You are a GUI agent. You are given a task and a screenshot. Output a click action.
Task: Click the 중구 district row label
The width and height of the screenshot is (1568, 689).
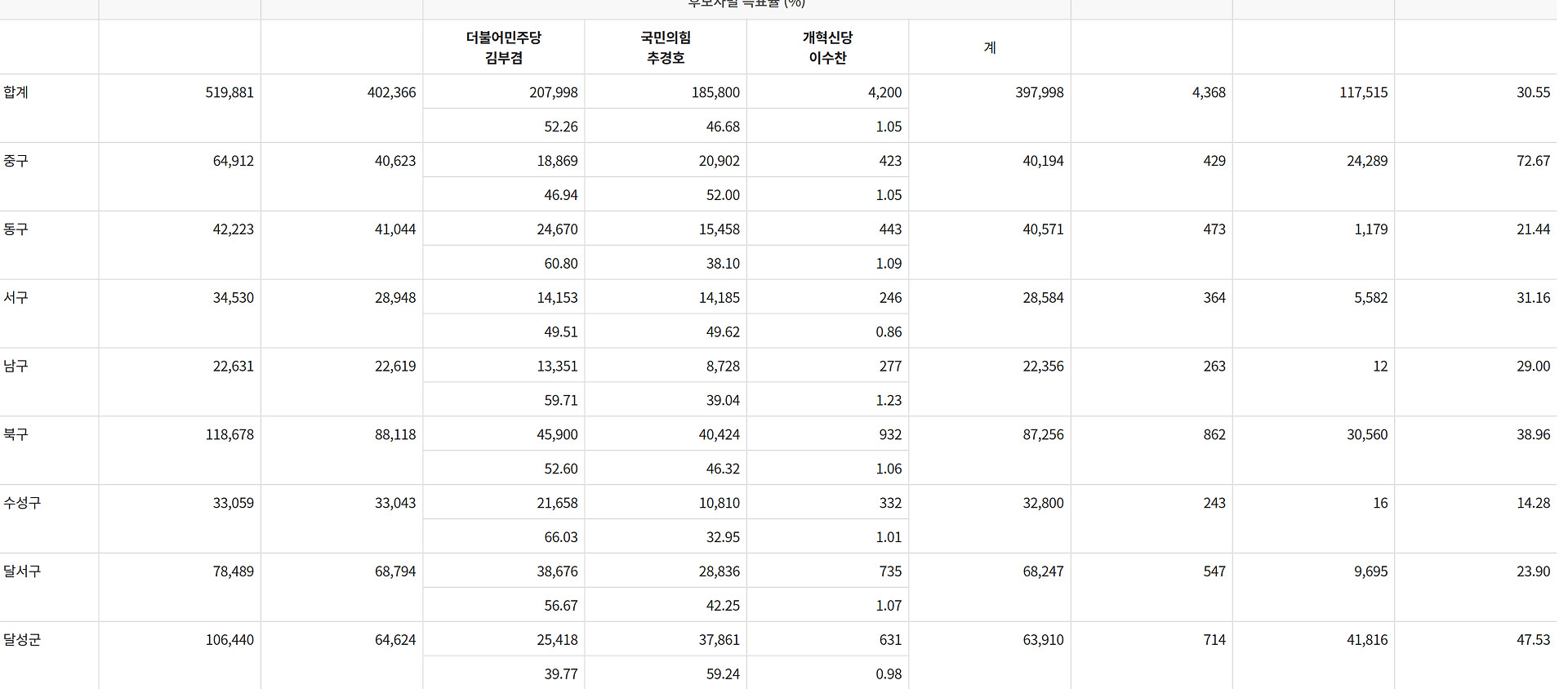(16, 161)
